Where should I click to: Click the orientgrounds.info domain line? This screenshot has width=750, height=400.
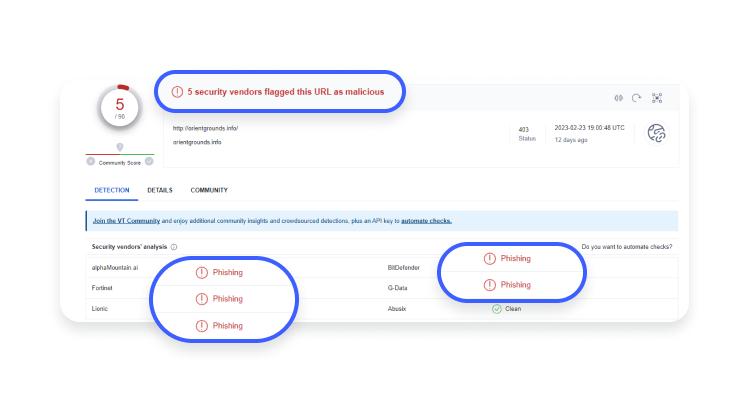click(197, 142)
